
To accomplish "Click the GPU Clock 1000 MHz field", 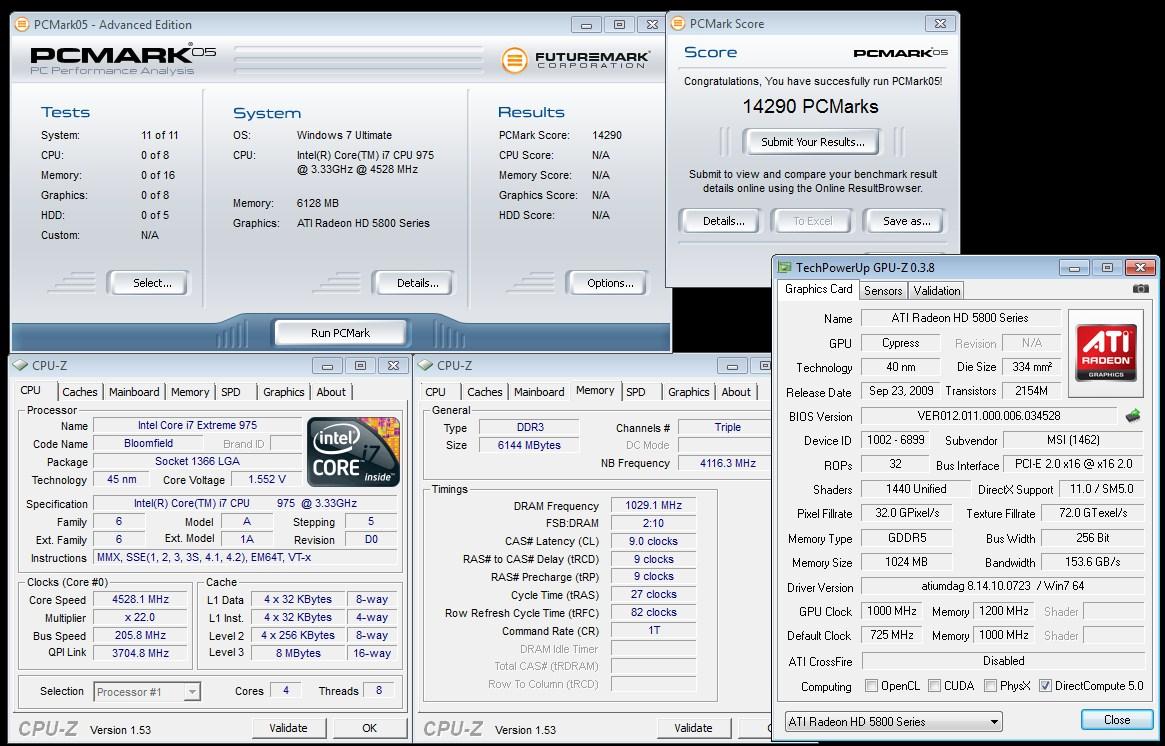I will point(892,611).
